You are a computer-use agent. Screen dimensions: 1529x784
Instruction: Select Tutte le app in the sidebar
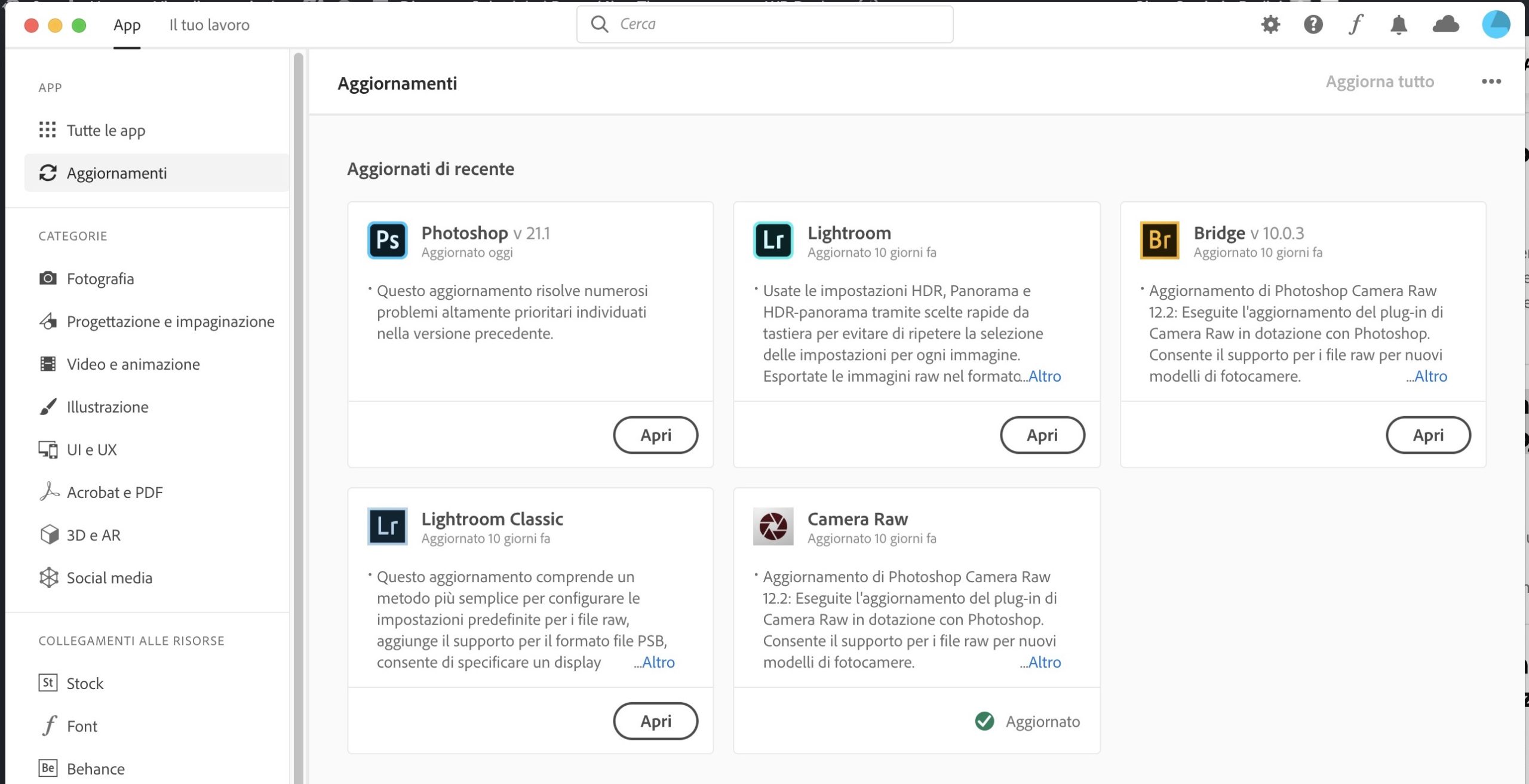coord(106,130)
